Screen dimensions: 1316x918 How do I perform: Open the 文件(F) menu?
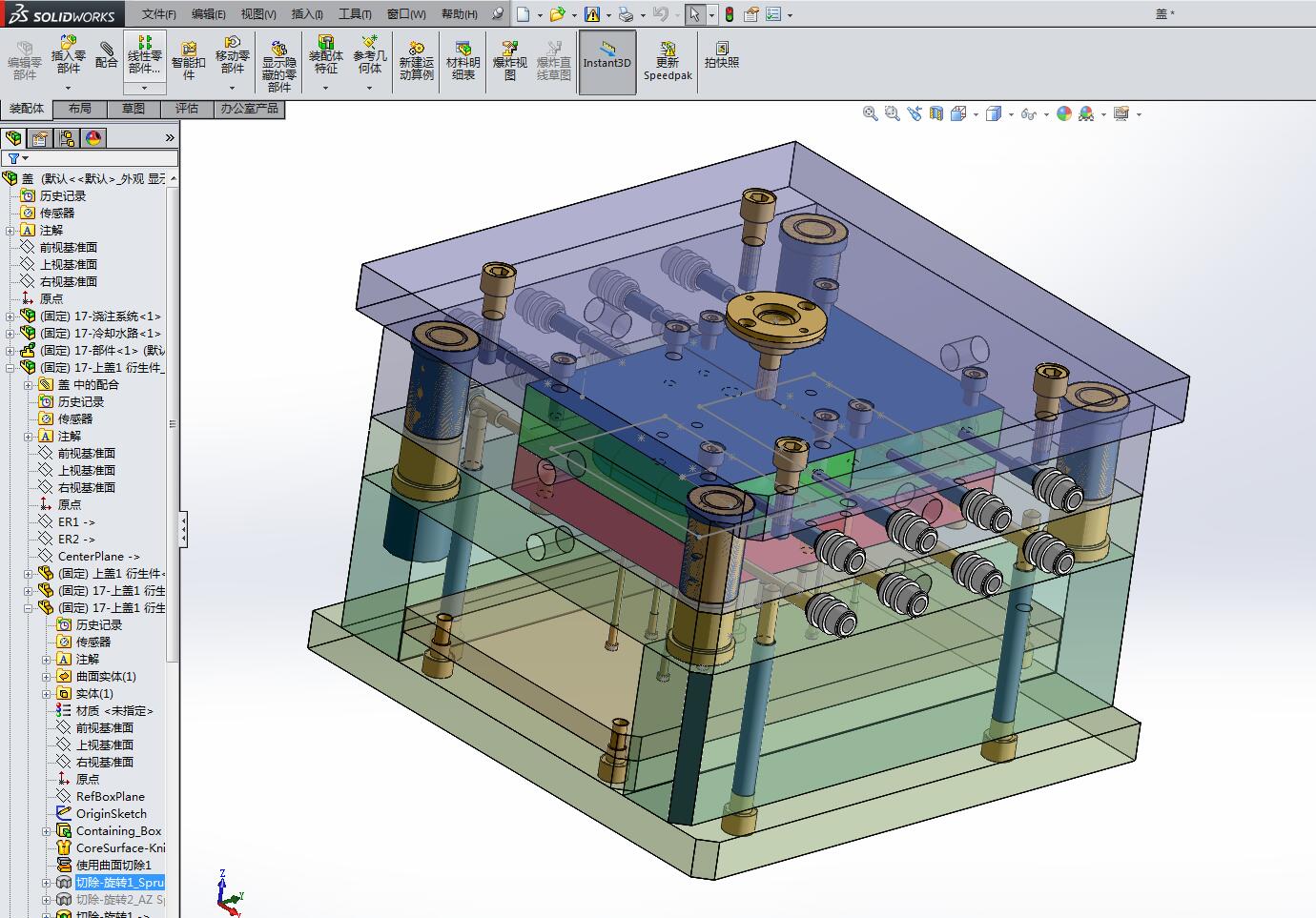pos(158,14)
